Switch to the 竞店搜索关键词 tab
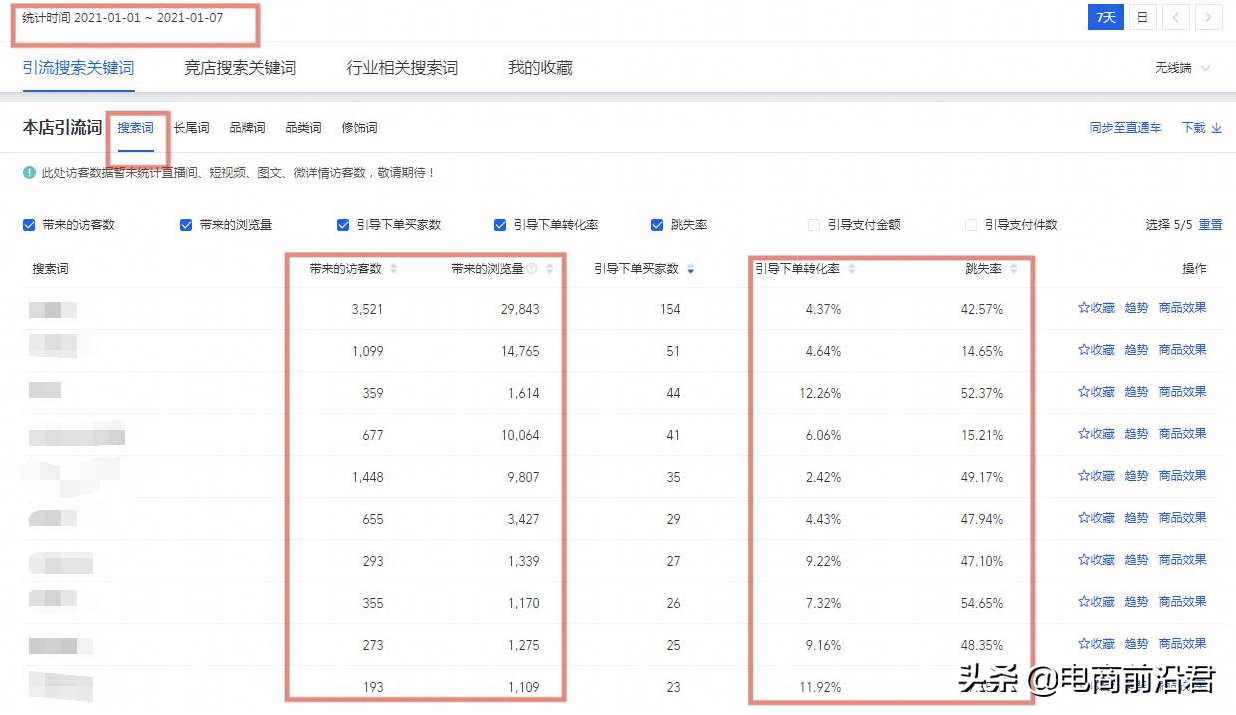The width and height of the screenshot is (1236, 715). [240, 68]
